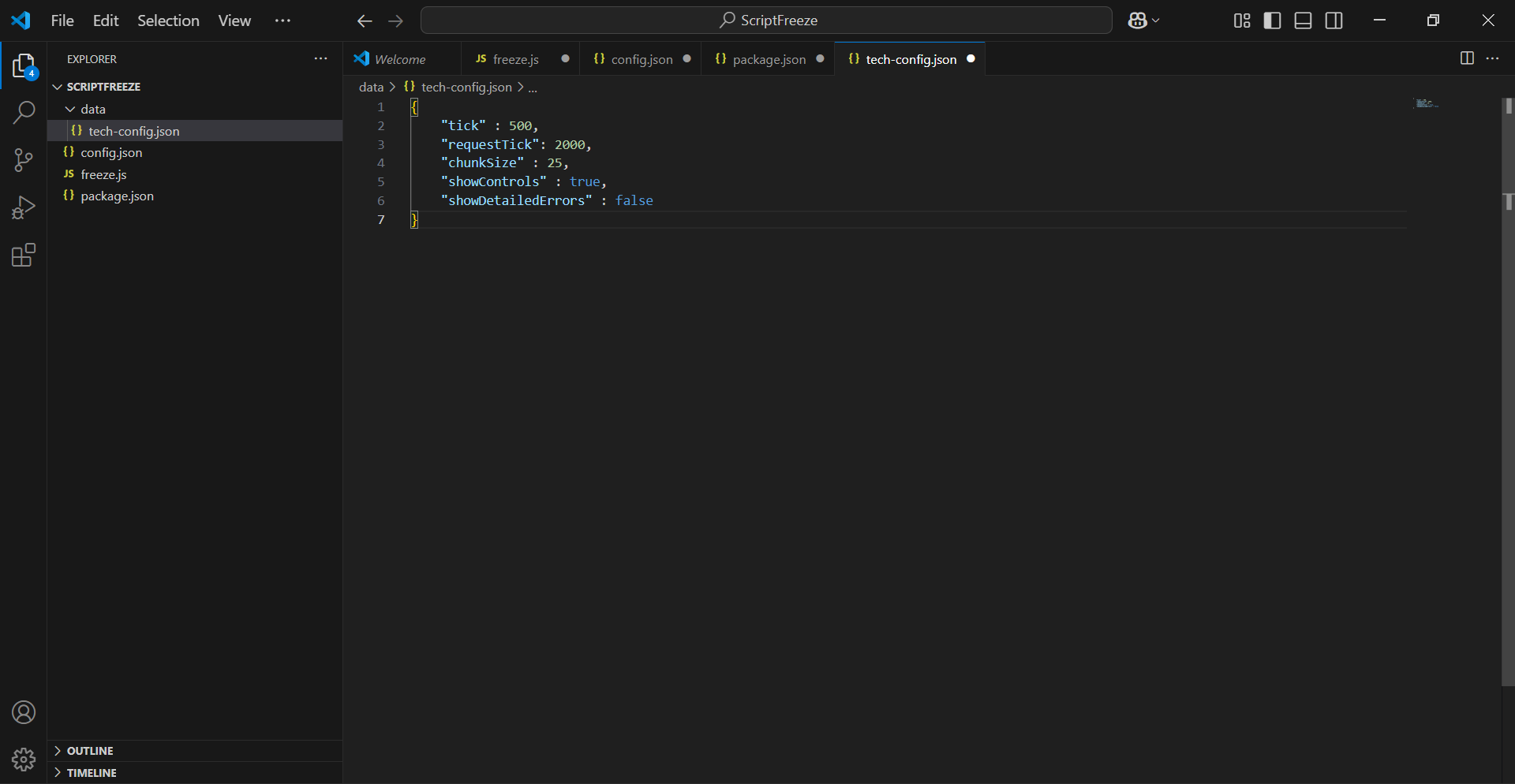Click the "chunkSize" key on line 4

coord(482,162)
